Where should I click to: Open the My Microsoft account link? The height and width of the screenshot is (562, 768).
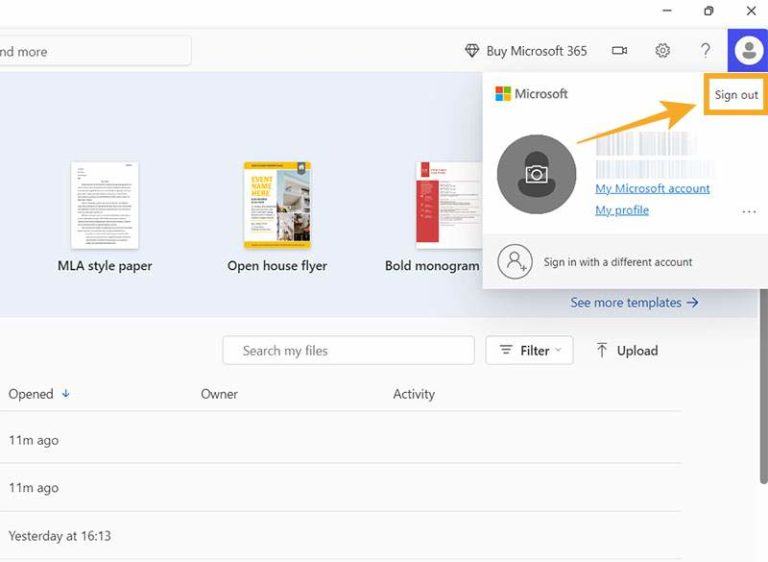(x=652, y=188)
